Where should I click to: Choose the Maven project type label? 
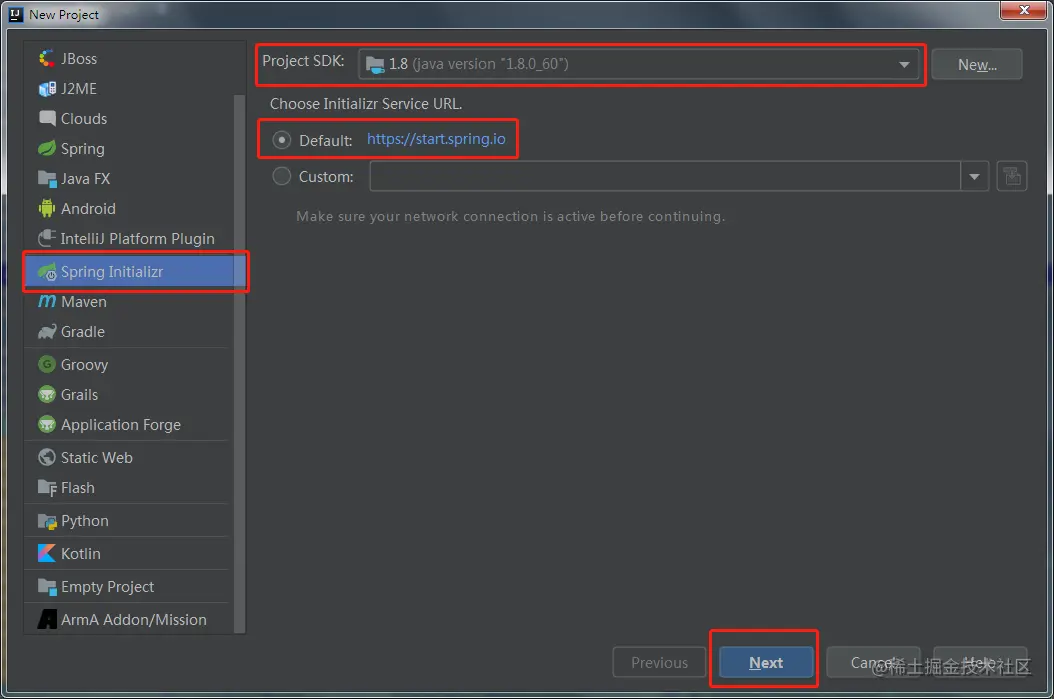click(84, 302)
